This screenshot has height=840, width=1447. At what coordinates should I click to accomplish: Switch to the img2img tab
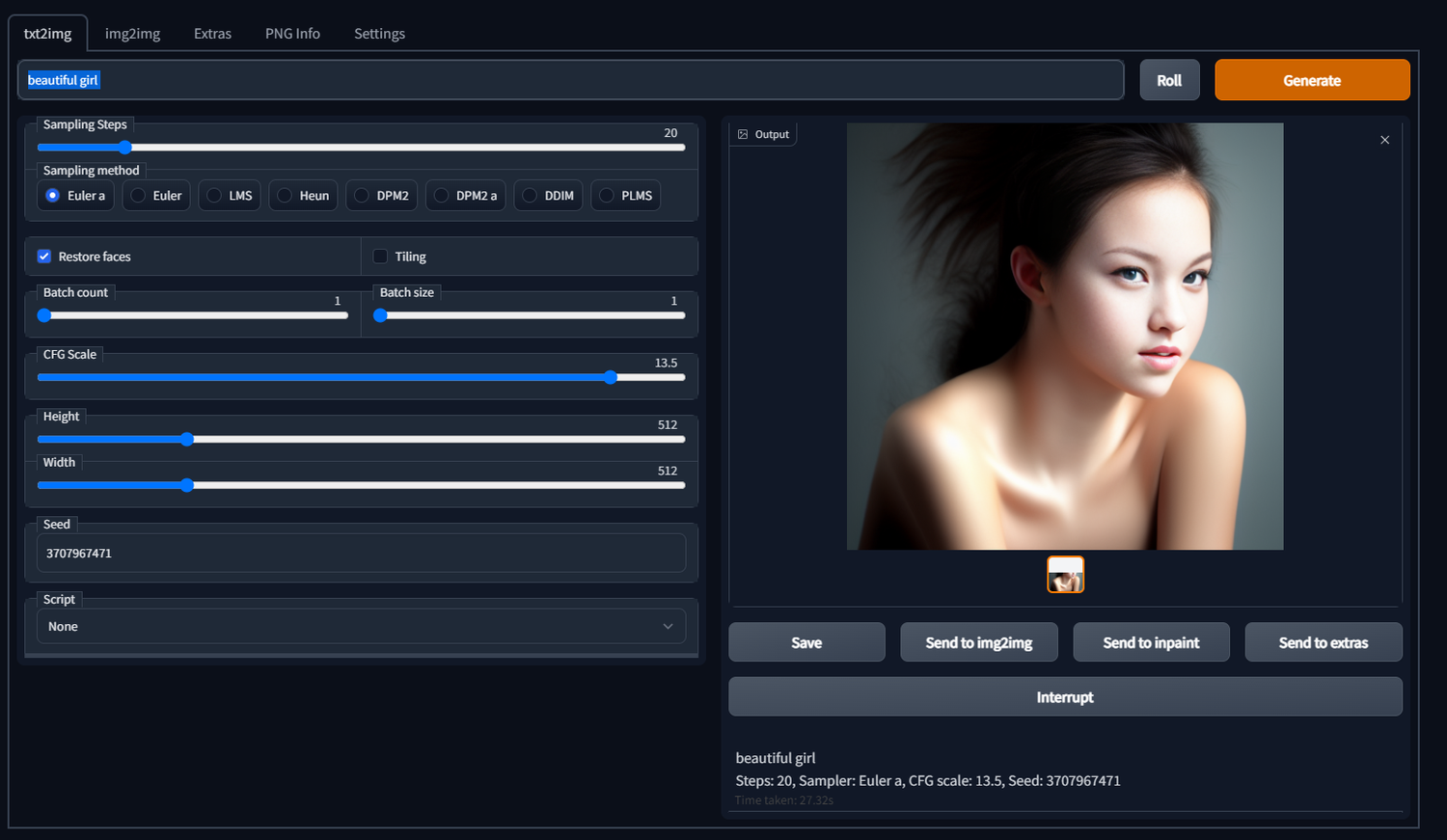click(132, 33)
